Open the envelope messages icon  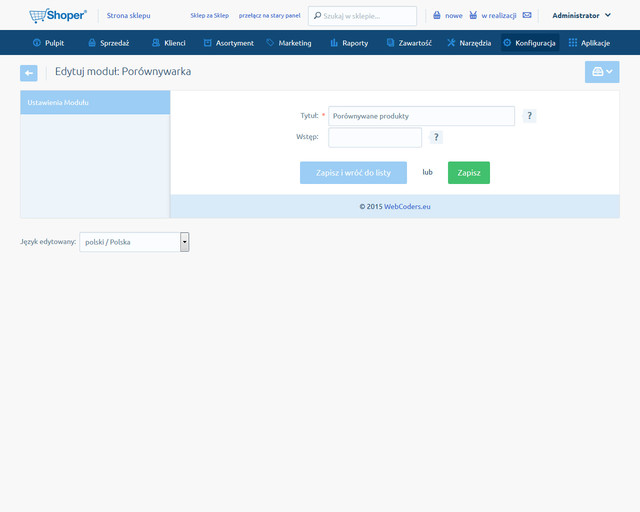tap(527, 16)
